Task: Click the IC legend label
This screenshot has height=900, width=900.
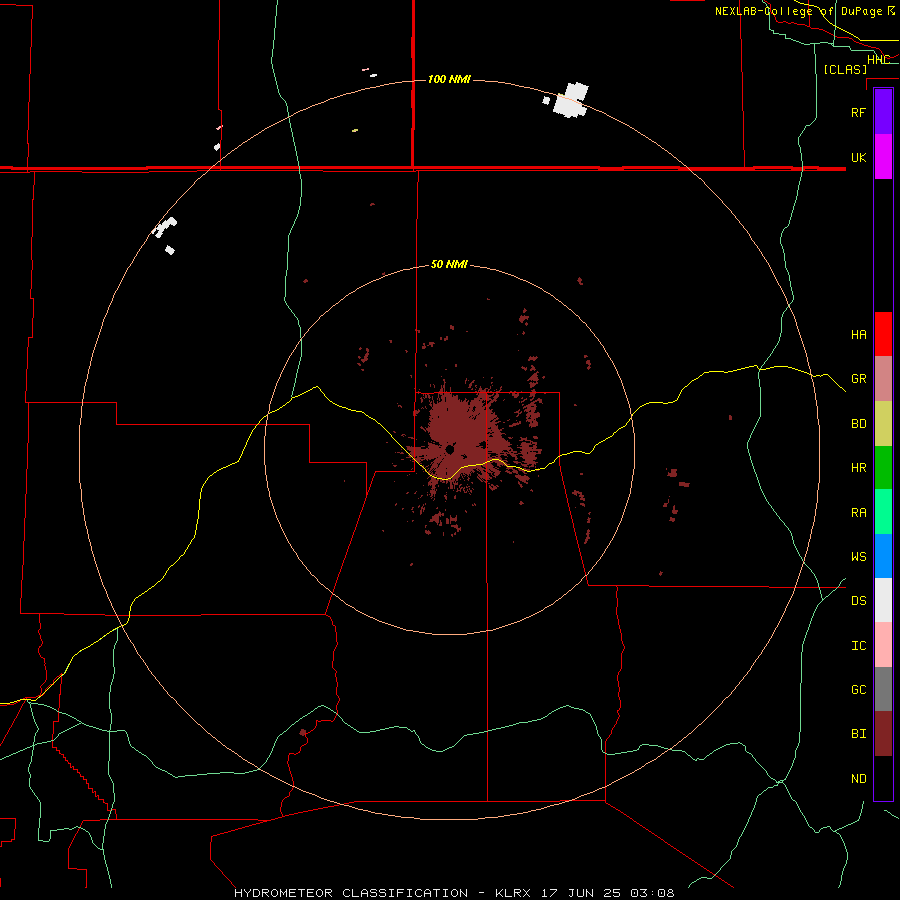Action: coord(858,646)
